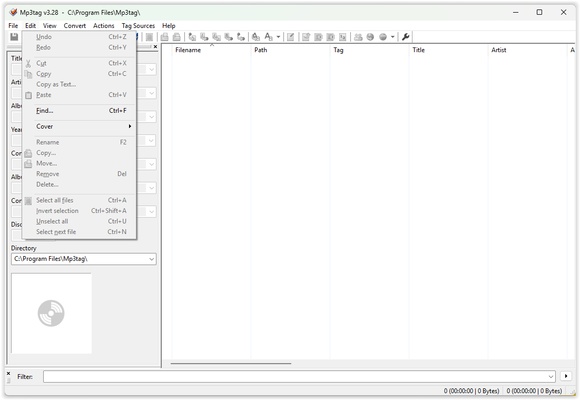Choose Remove Del menu entry
580x400 pixels.
point(79,174)
